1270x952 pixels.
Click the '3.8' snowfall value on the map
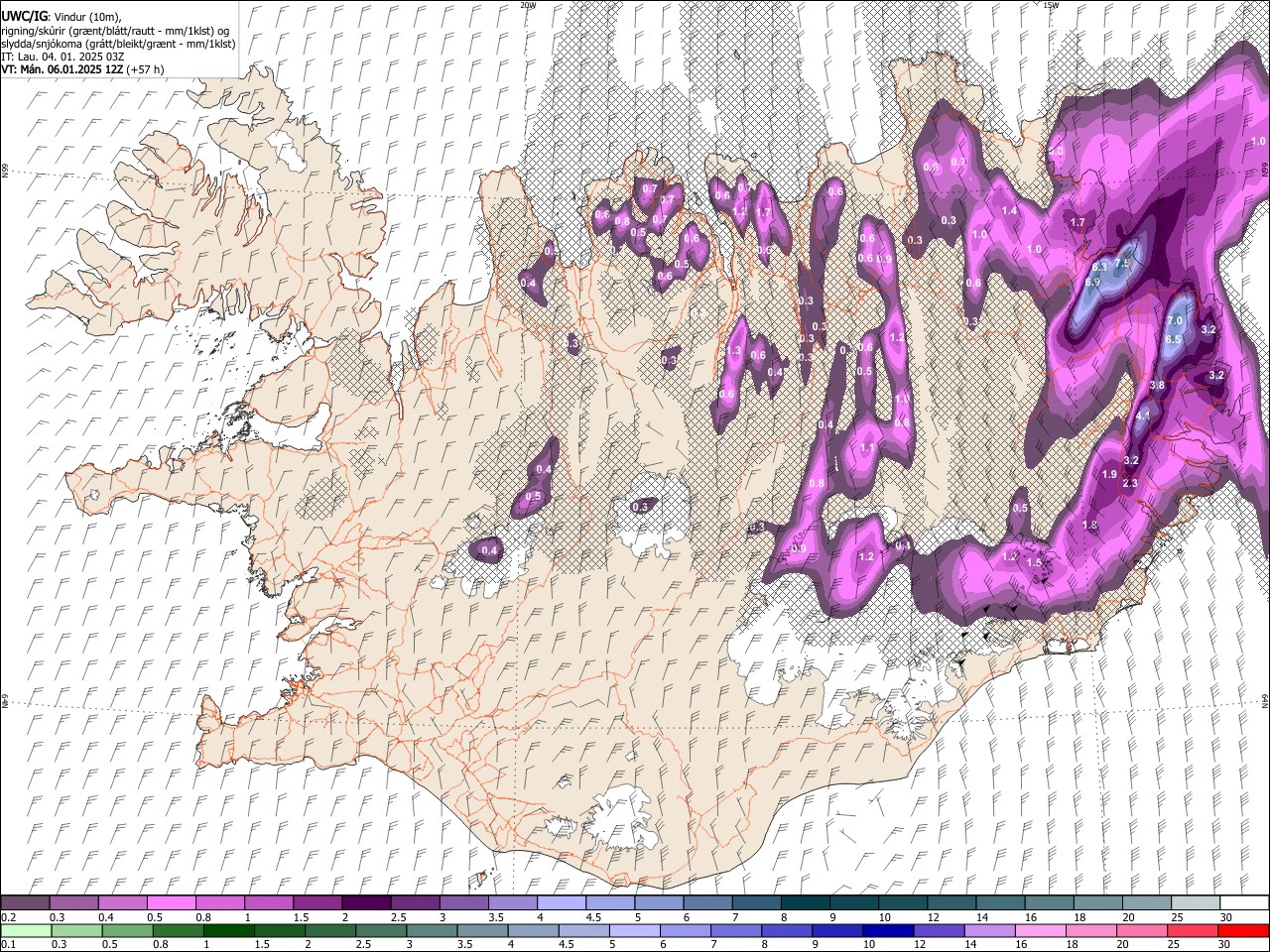click(x=1157, y=385)
